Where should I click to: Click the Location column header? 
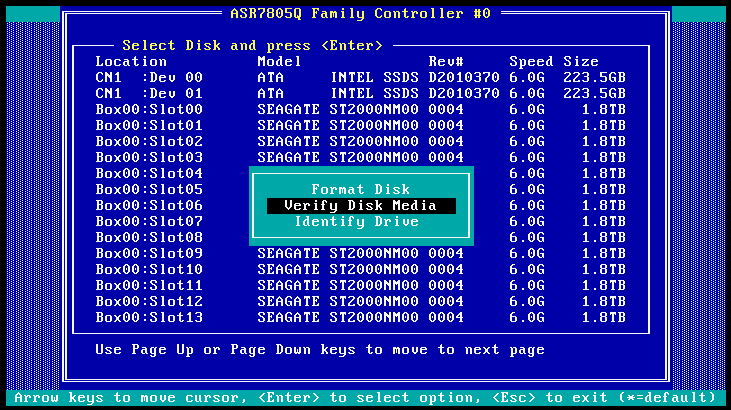(131, 61)
